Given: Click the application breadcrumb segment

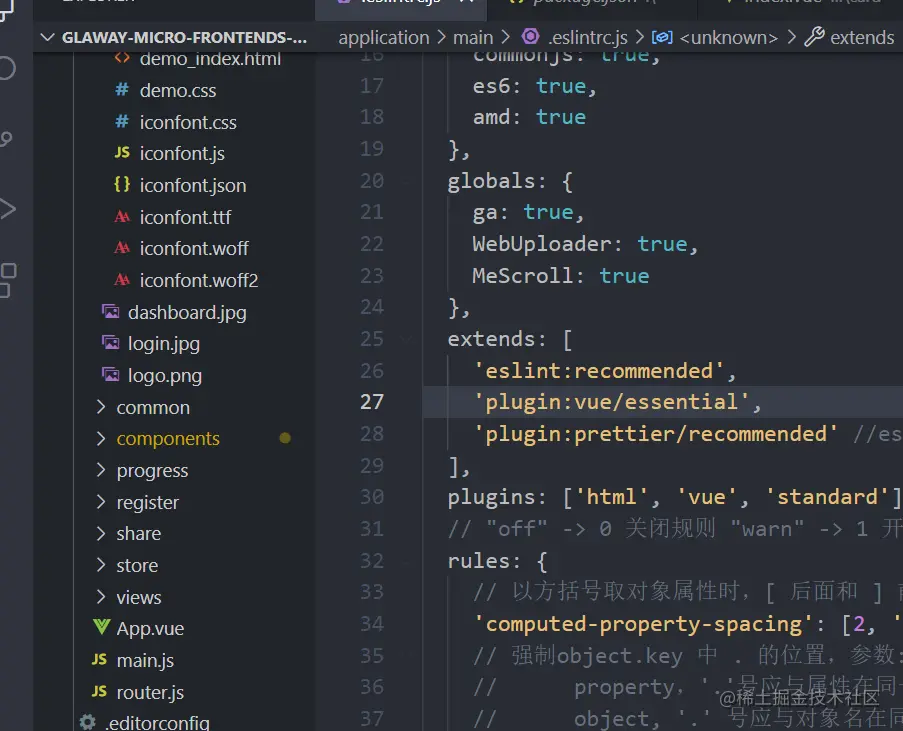Looking at the screenshot, I should (384, 37).
